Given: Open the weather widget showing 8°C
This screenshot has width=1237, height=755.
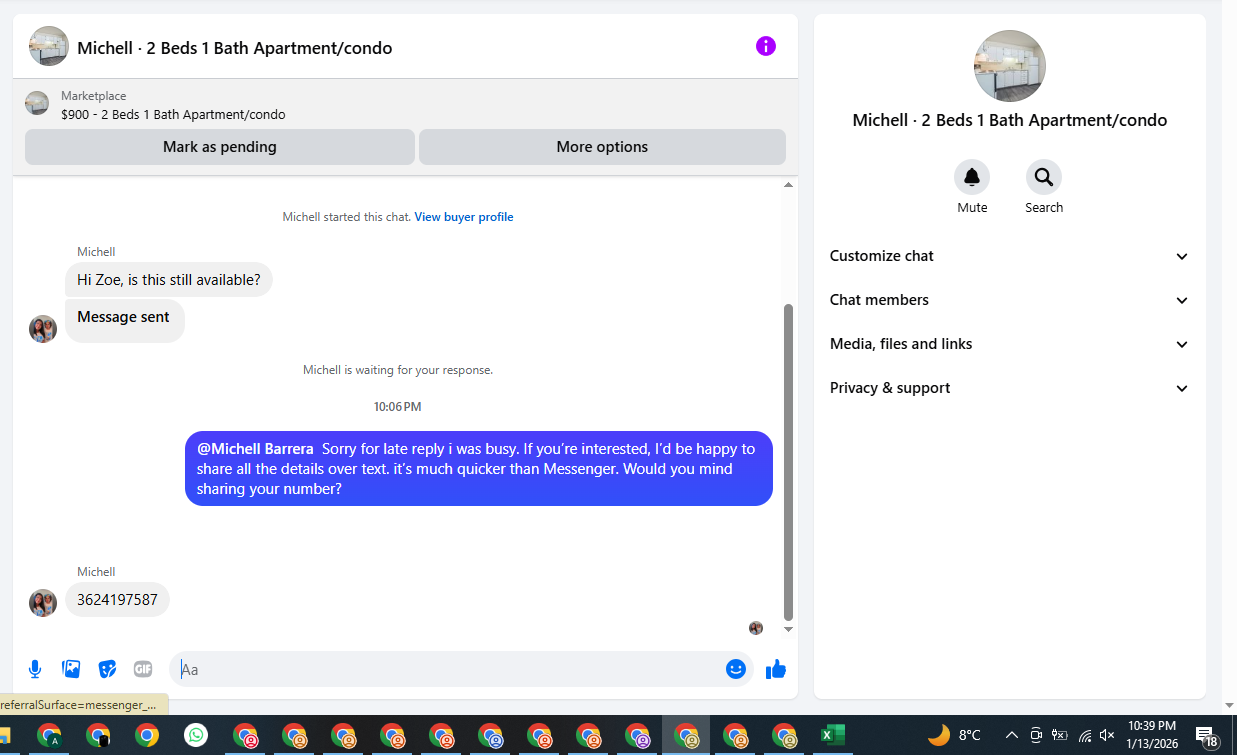Looking at the screenshot, I should click(x=954, y=736).
